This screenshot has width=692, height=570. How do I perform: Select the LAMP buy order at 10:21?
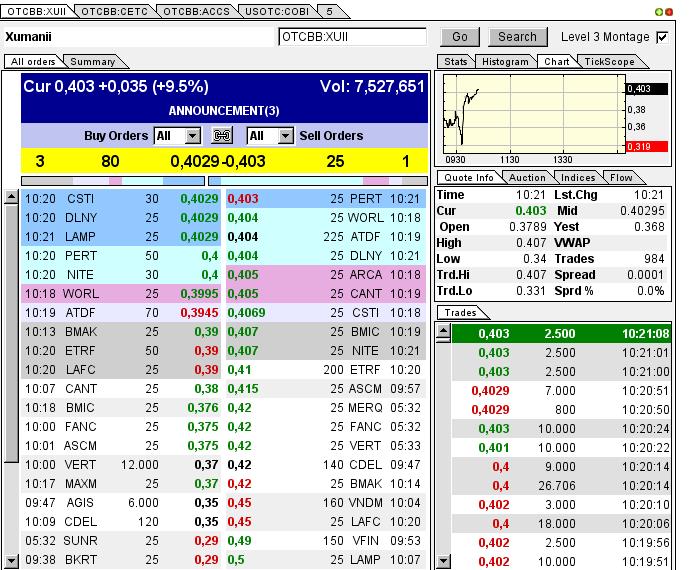click(x=121, y=236)
